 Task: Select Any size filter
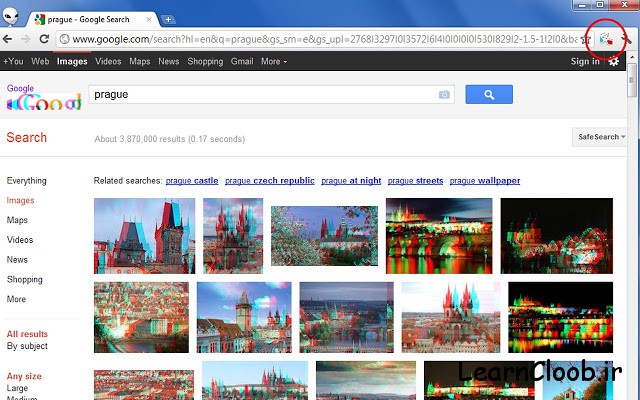point(24,376)
